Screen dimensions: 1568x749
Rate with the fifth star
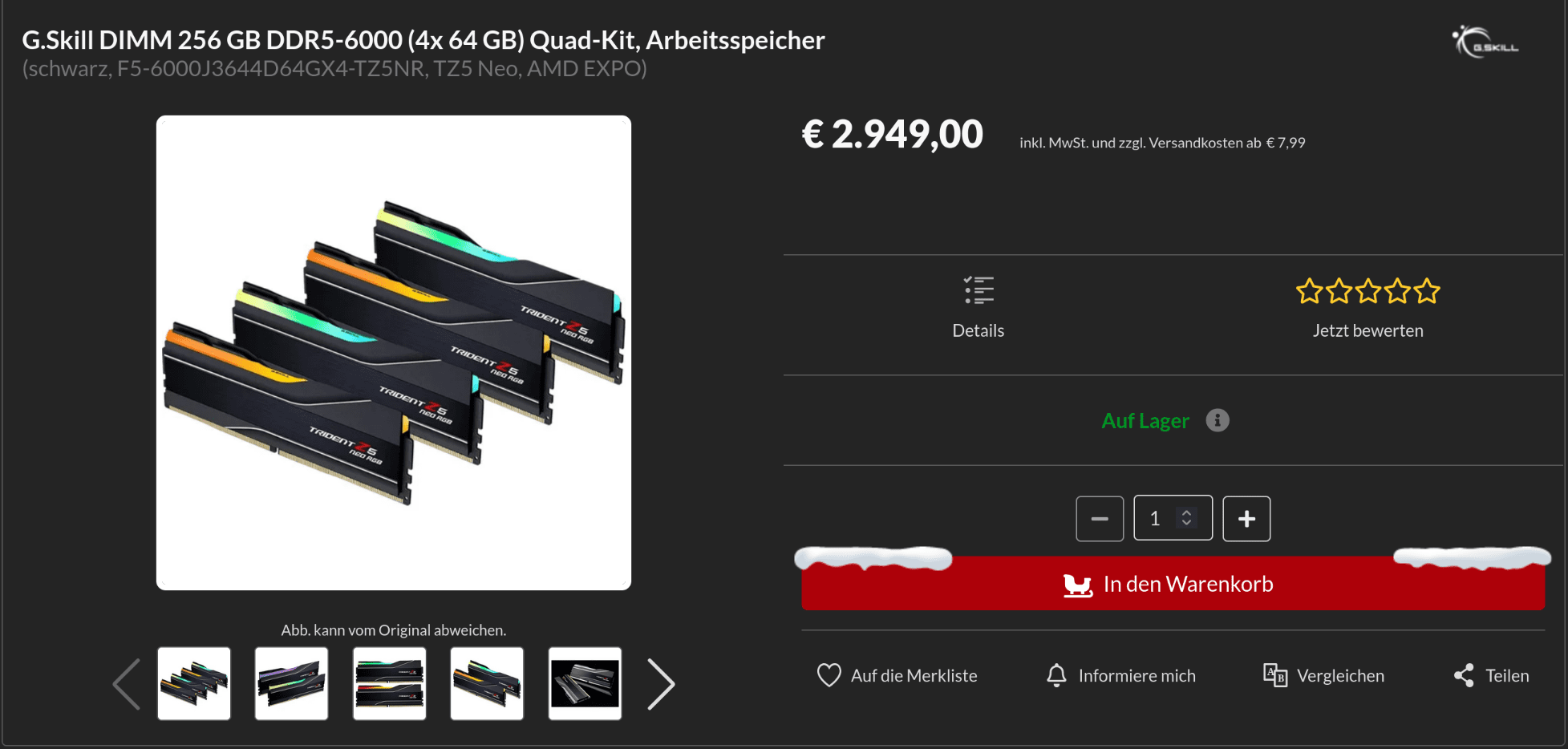pyautogui.click(x=1427, y=291)
